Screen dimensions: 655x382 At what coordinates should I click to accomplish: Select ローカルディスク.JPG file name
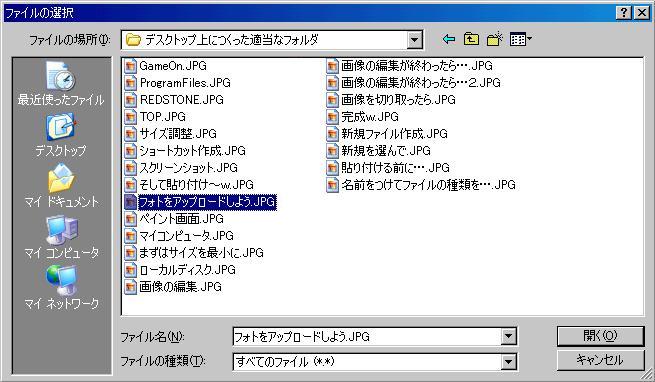tap(187, 270)
